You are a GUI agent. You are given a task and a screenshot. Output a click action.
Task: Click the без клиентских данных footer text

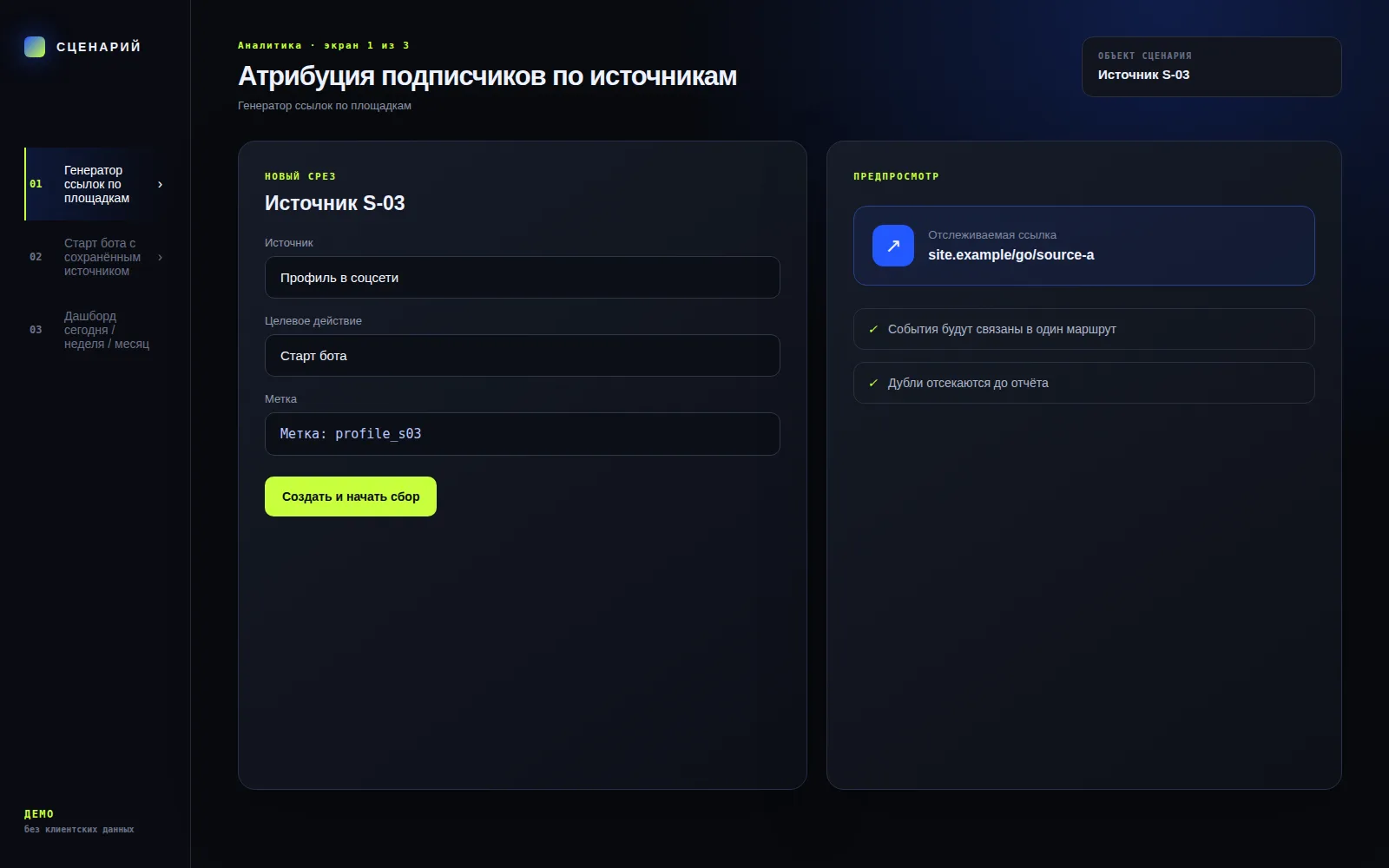coord(79,830)
